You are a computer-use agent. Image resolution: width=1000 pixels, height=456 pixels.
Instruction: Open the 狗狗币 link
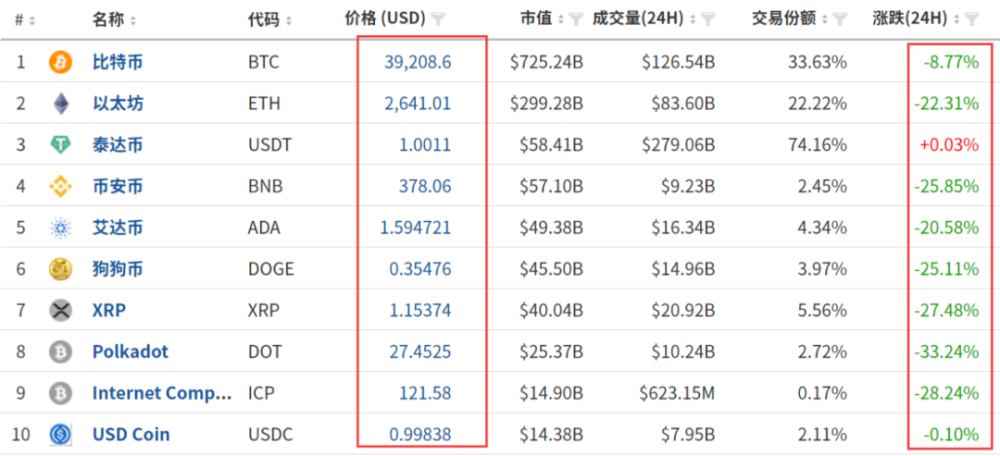coord(117,269)
